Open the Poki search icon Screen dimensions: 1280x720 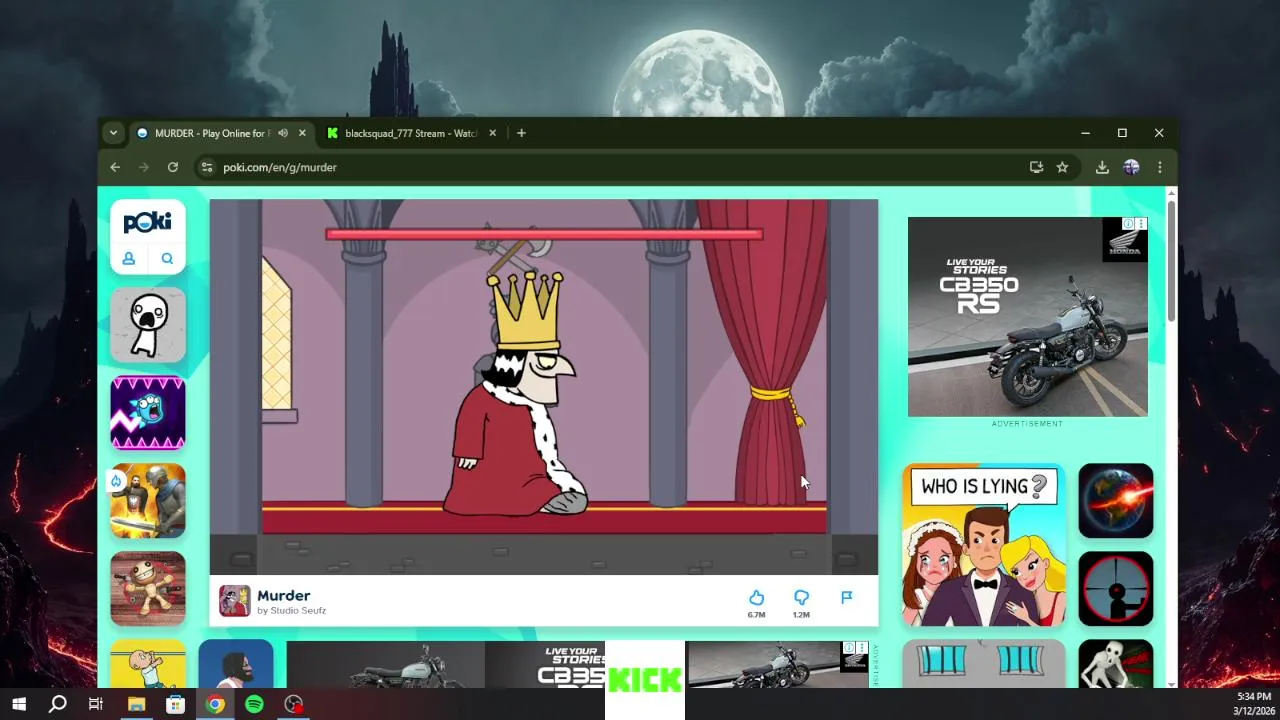click(x=167, y=259)
